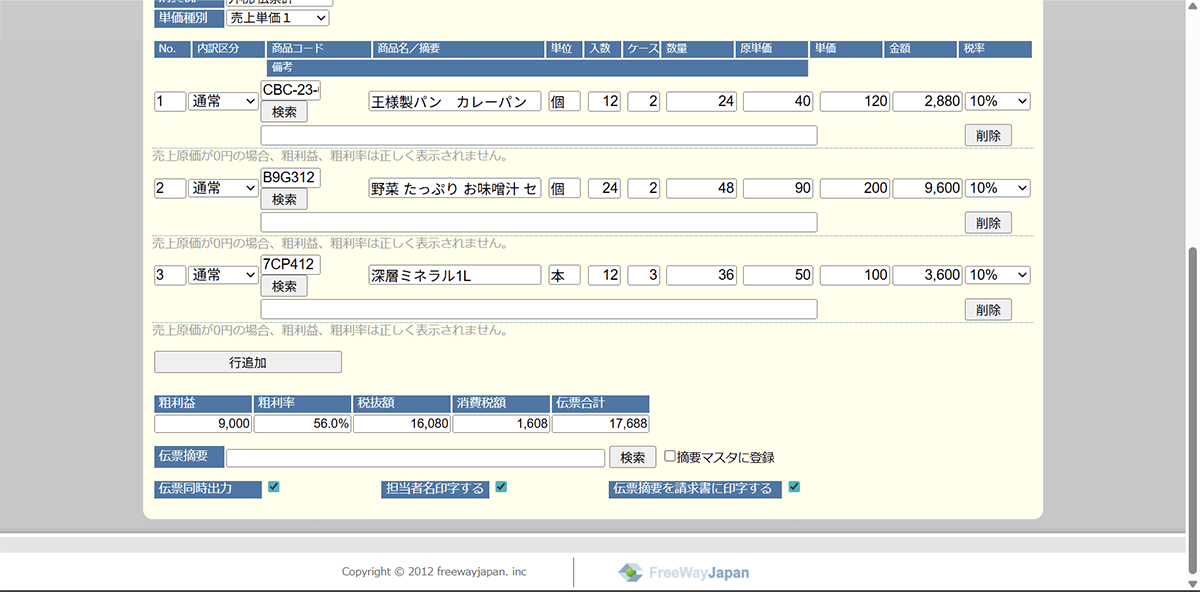Uncheck the 担当者名印字する checkbox
The image size is (1200, 592).
coord(501,487)
